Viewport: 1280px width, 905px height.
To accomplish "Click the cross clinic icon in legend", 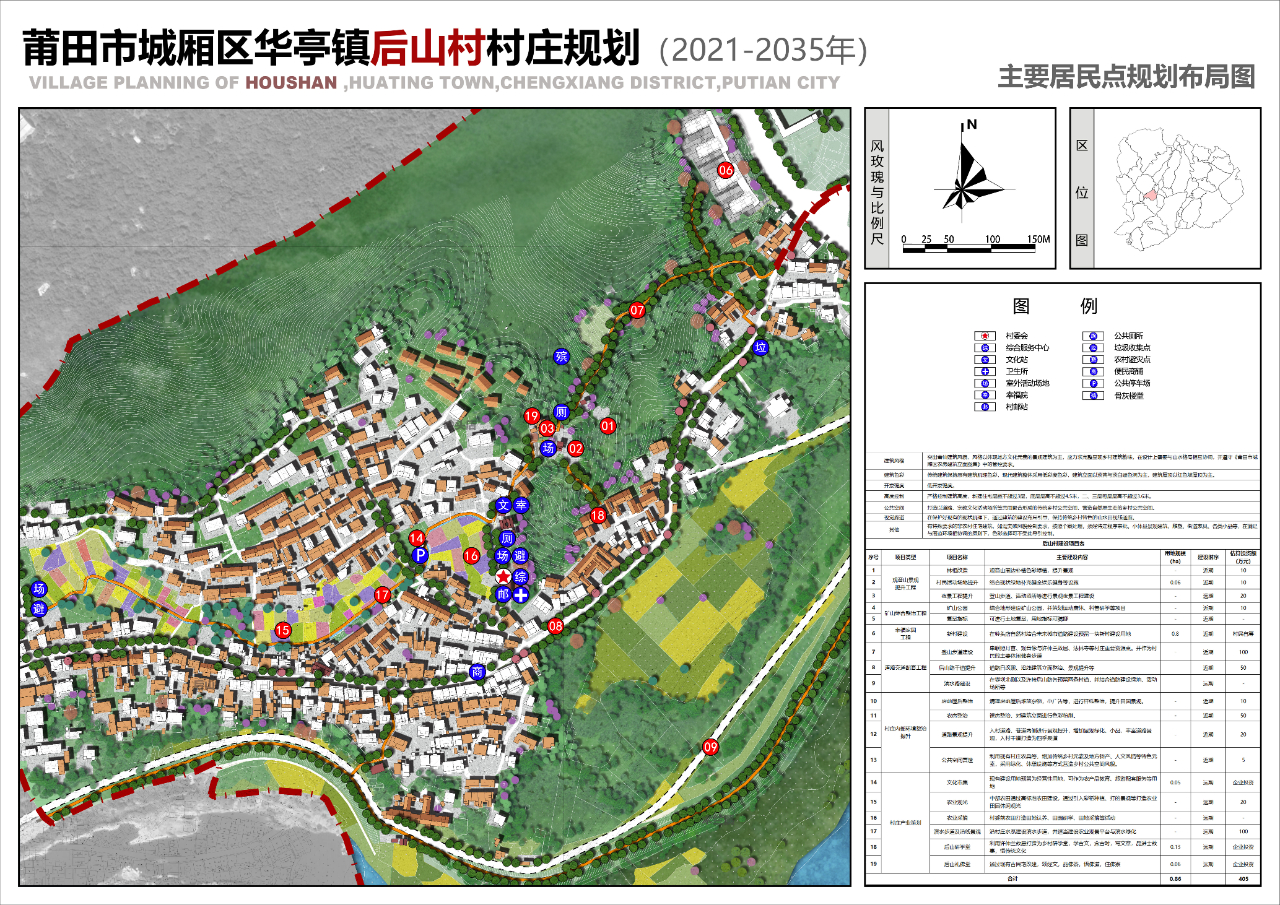I will (984, 371).
